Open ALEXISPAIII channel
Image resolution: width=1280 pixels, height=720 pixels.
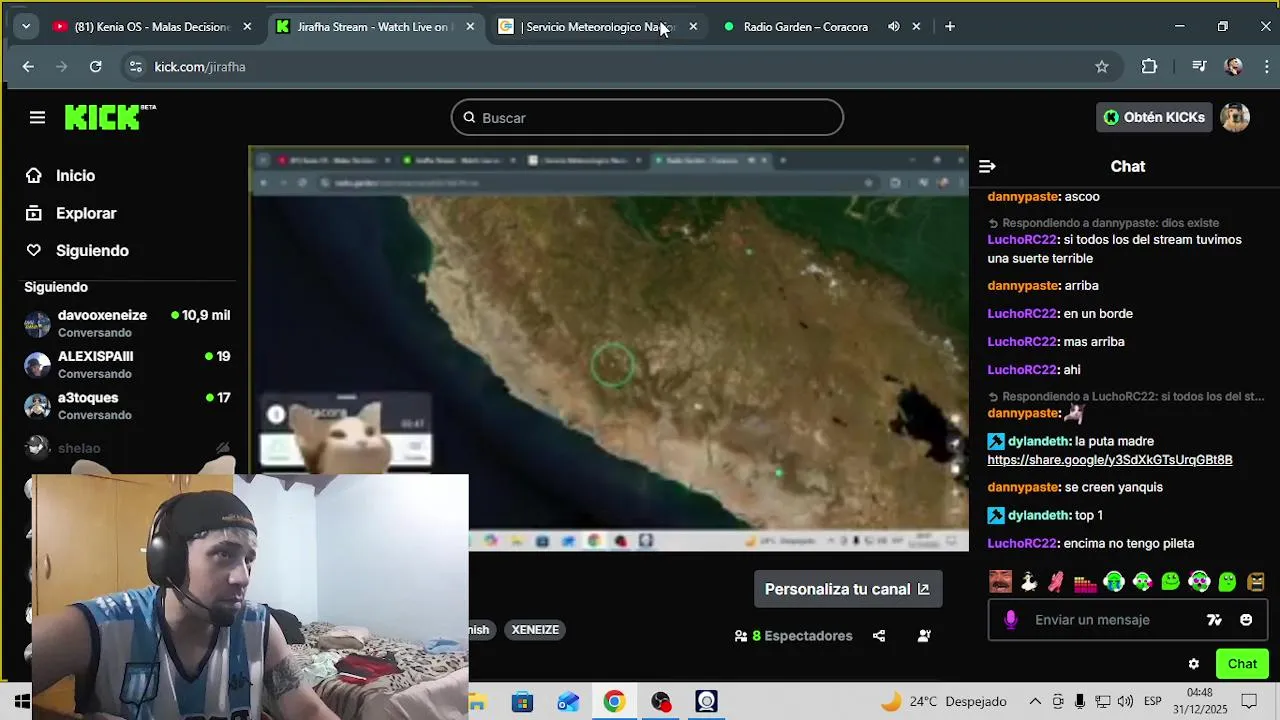pyautogui.click(x=127, y=364)
